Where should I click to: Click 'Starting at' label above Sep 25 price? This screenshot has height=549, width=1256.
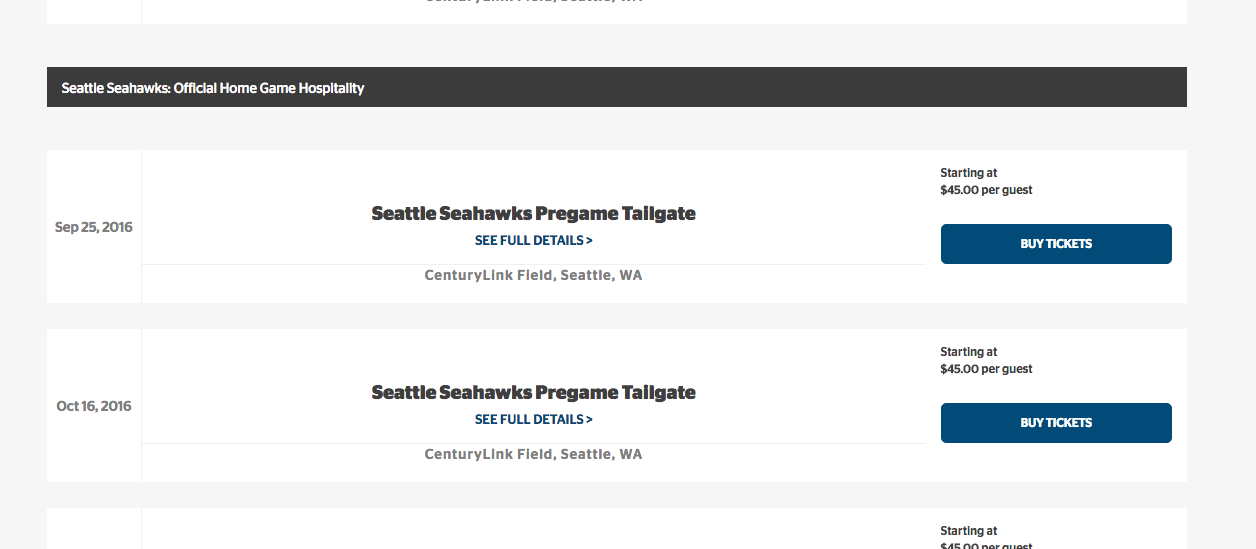969,173
